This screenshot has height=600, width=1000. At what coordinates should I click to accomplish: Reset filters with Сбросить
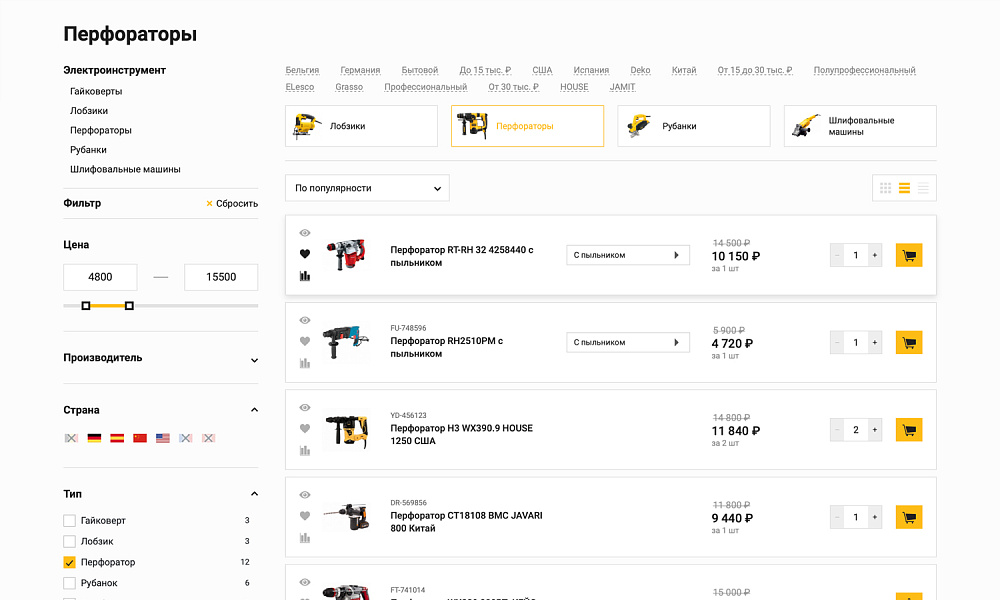tap(231, 203)
